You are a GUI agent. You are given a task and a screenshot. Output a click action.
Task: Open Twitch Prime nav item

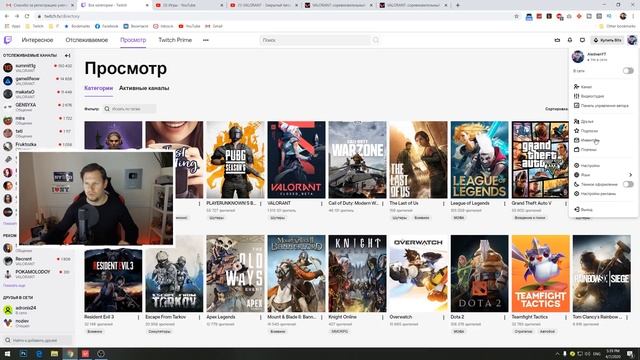pyautogui.click(x=175, y=40)
